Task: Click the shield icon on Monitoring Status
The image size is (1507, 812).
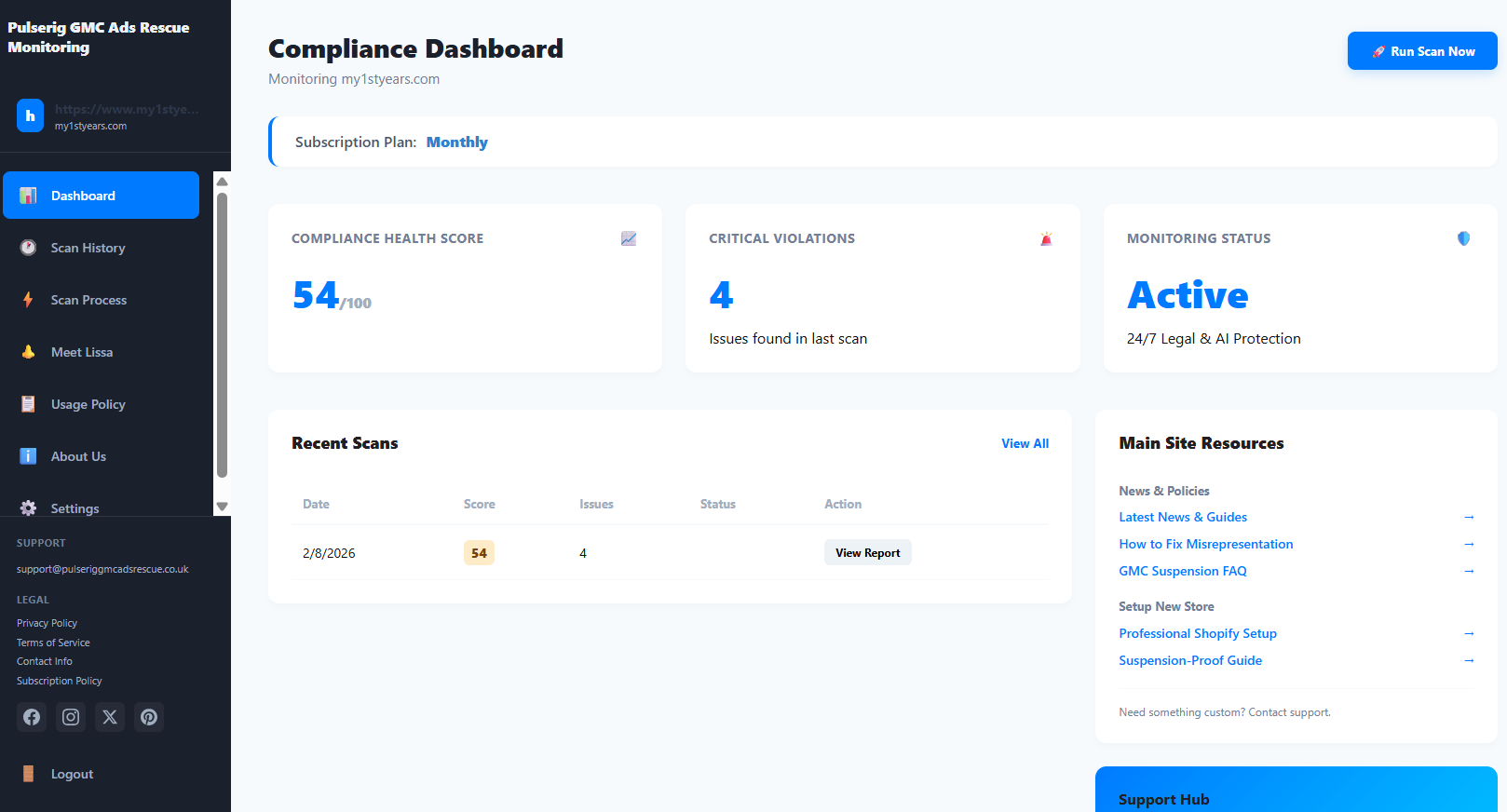Action: pyautogui.click(x=1463, y=238)
